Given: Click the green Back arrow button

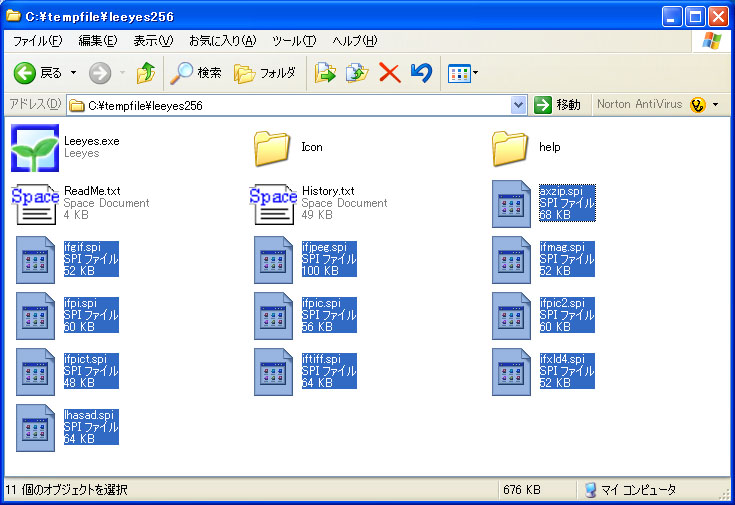Looking at the screenshot, I should 24,73.
